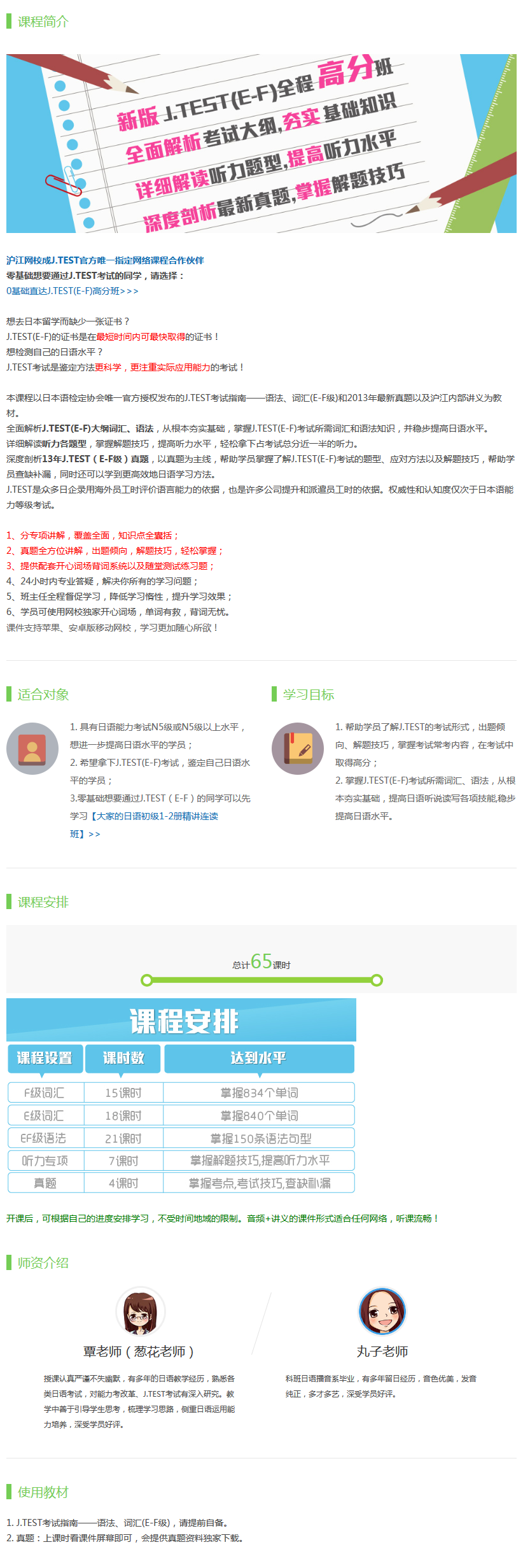
Task: Select the E级词汇 table cell
Action: pos(46,1115)
